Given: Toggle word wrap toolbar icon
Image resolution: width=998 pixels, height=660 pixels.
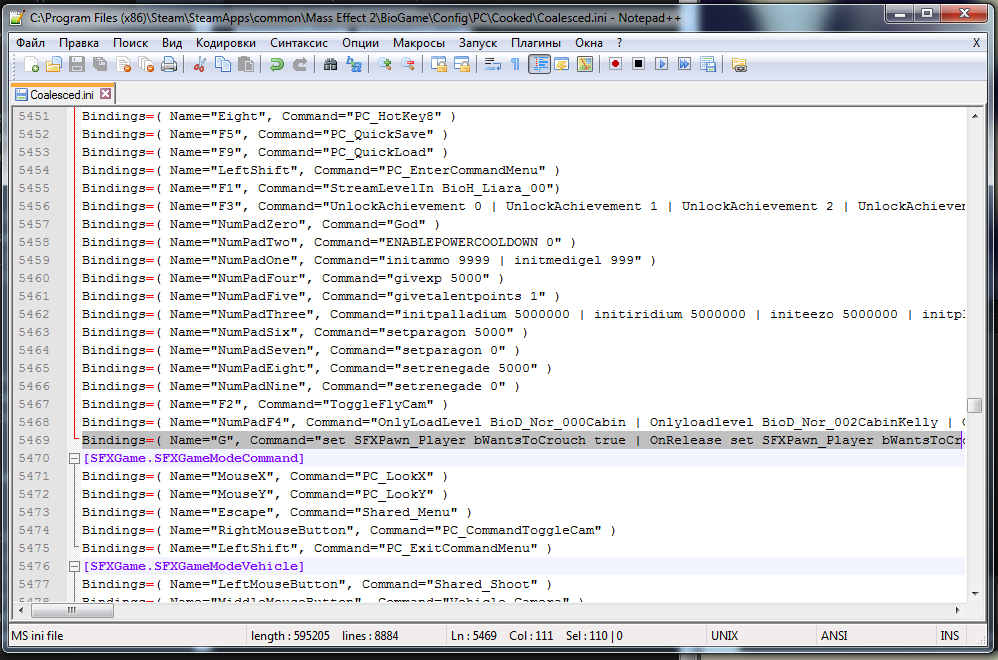Looking at the screenshot, I should (x=493, y=64).
